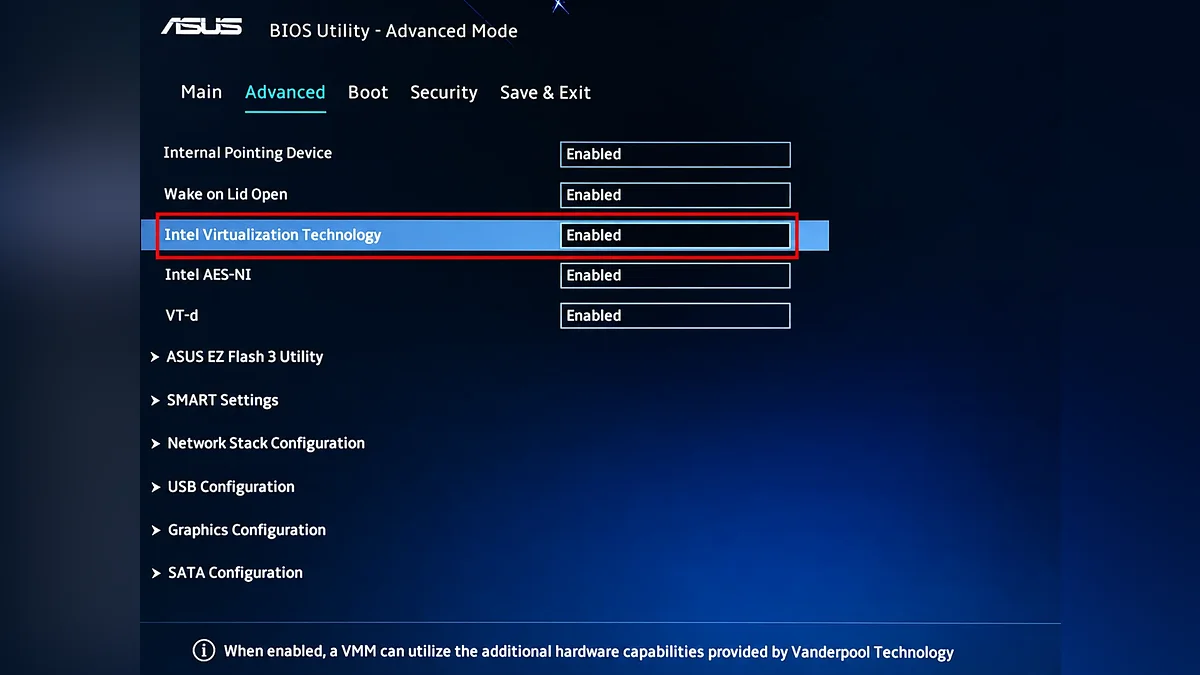This screenshot has height=675, width=1200.
Task: Open Network Stack Configuration submenu
Action: pos(266,443)
